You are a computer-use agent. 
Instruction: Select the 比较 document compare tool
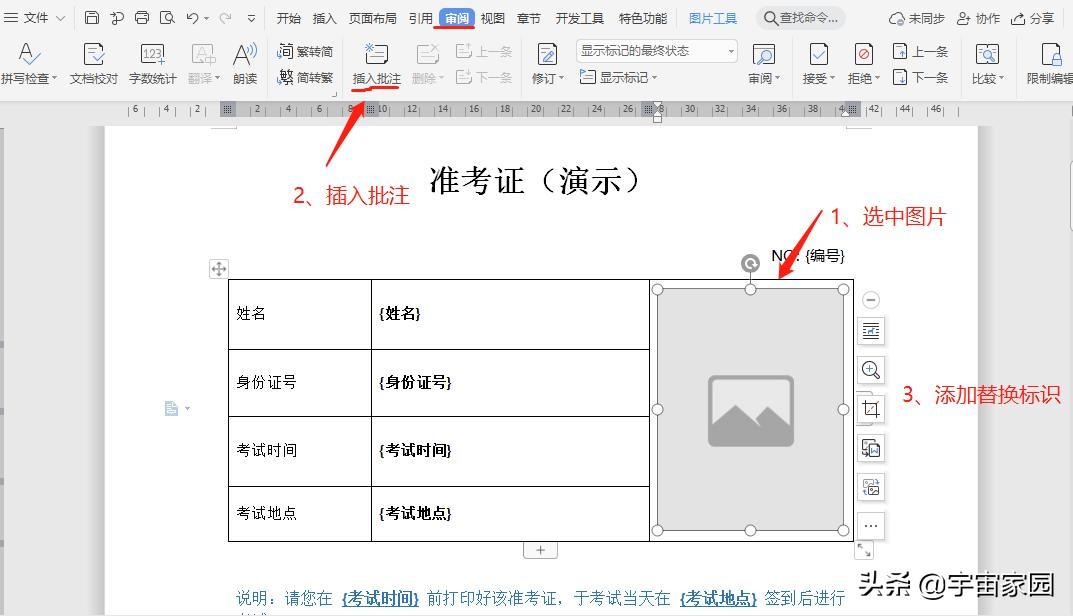click(x=987, y=62)
